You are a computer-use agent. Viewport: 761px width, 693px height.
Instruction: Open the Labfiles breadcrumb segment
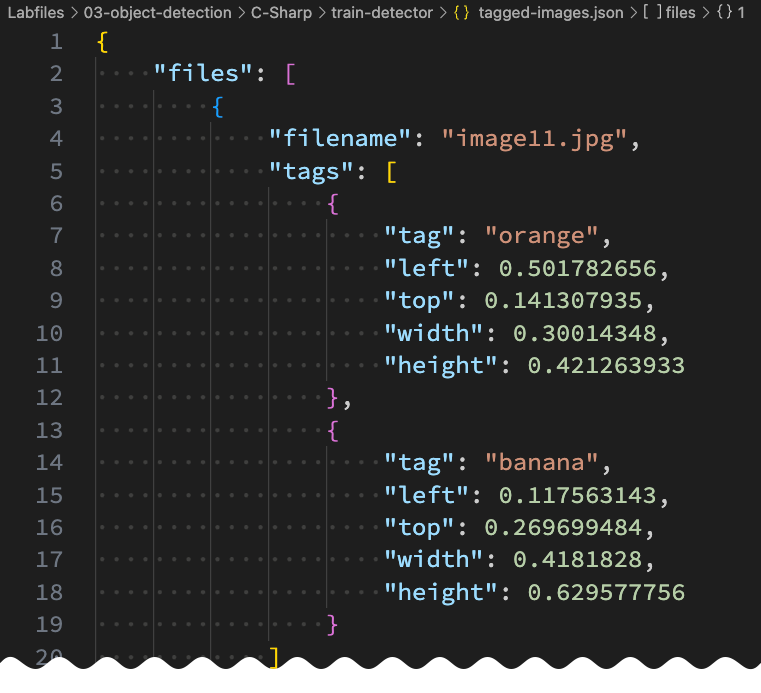pyautogui.click(x=36, y=13)
